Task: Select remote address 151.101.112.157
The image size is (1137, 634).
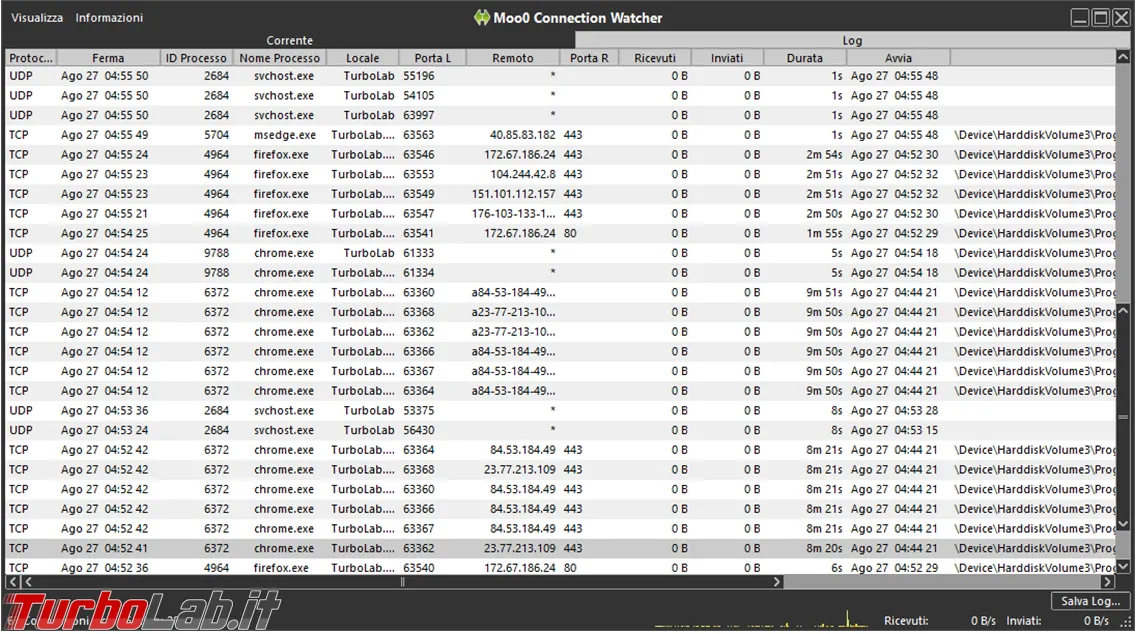Action: coord(513,194)
